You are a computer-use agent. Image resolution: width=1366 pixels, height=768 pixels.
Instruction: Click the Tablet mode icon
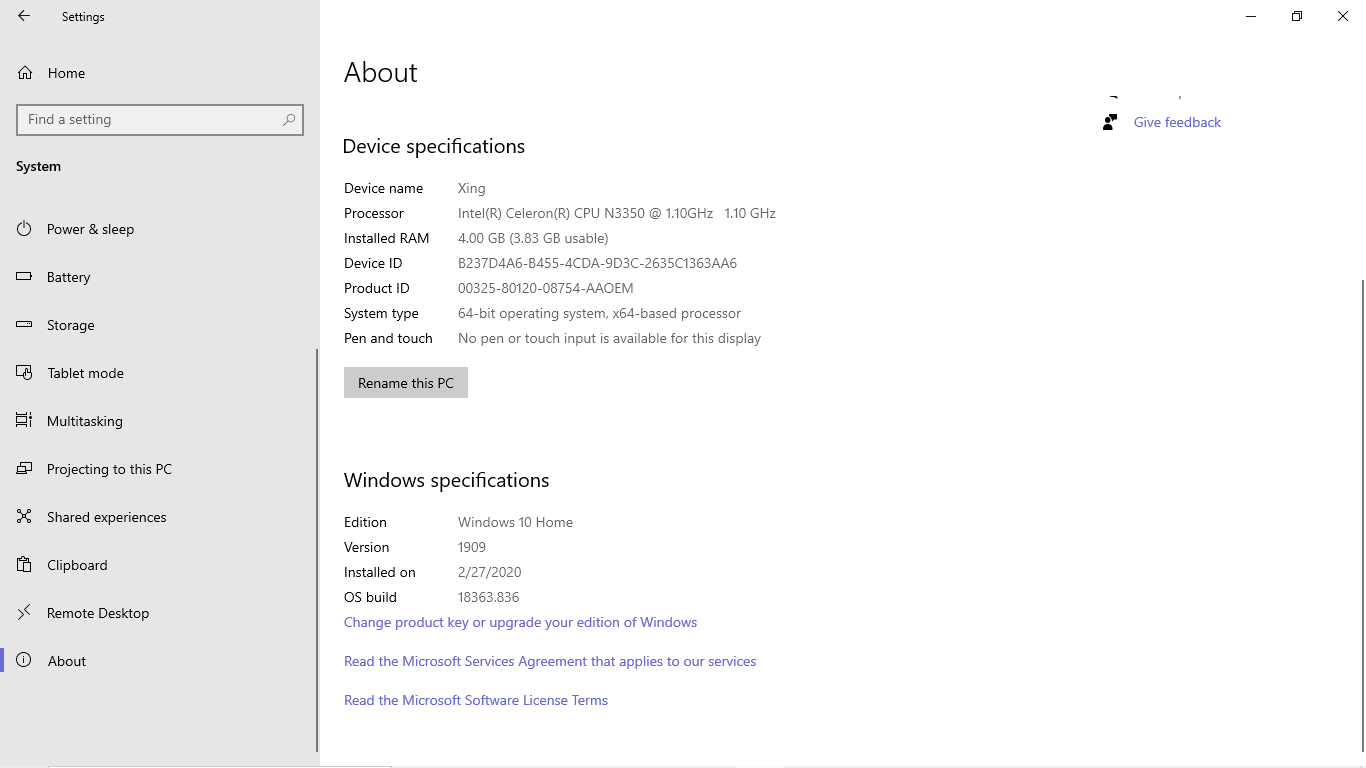tap(24, 373)
